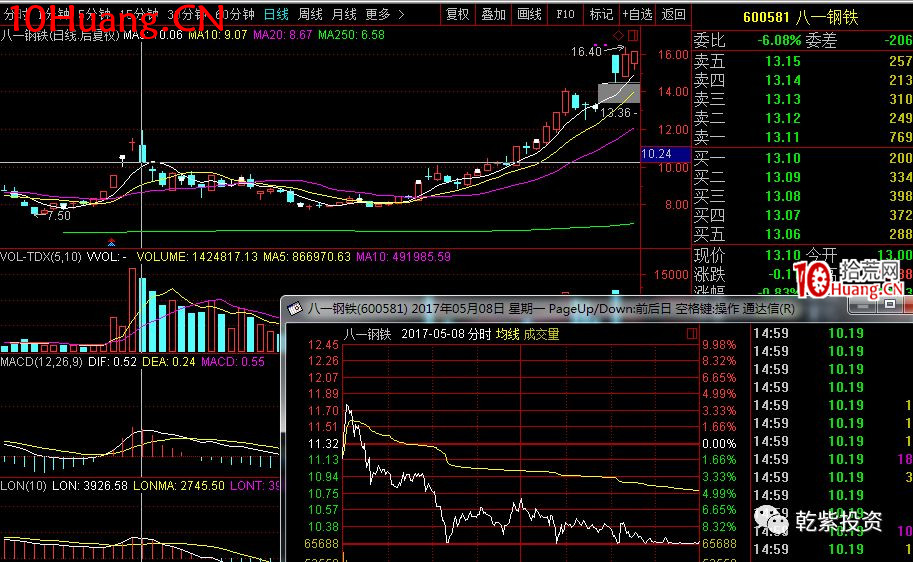Click the DEA: 0.24 value
This screenshot has width=913, height=562.
169,362
